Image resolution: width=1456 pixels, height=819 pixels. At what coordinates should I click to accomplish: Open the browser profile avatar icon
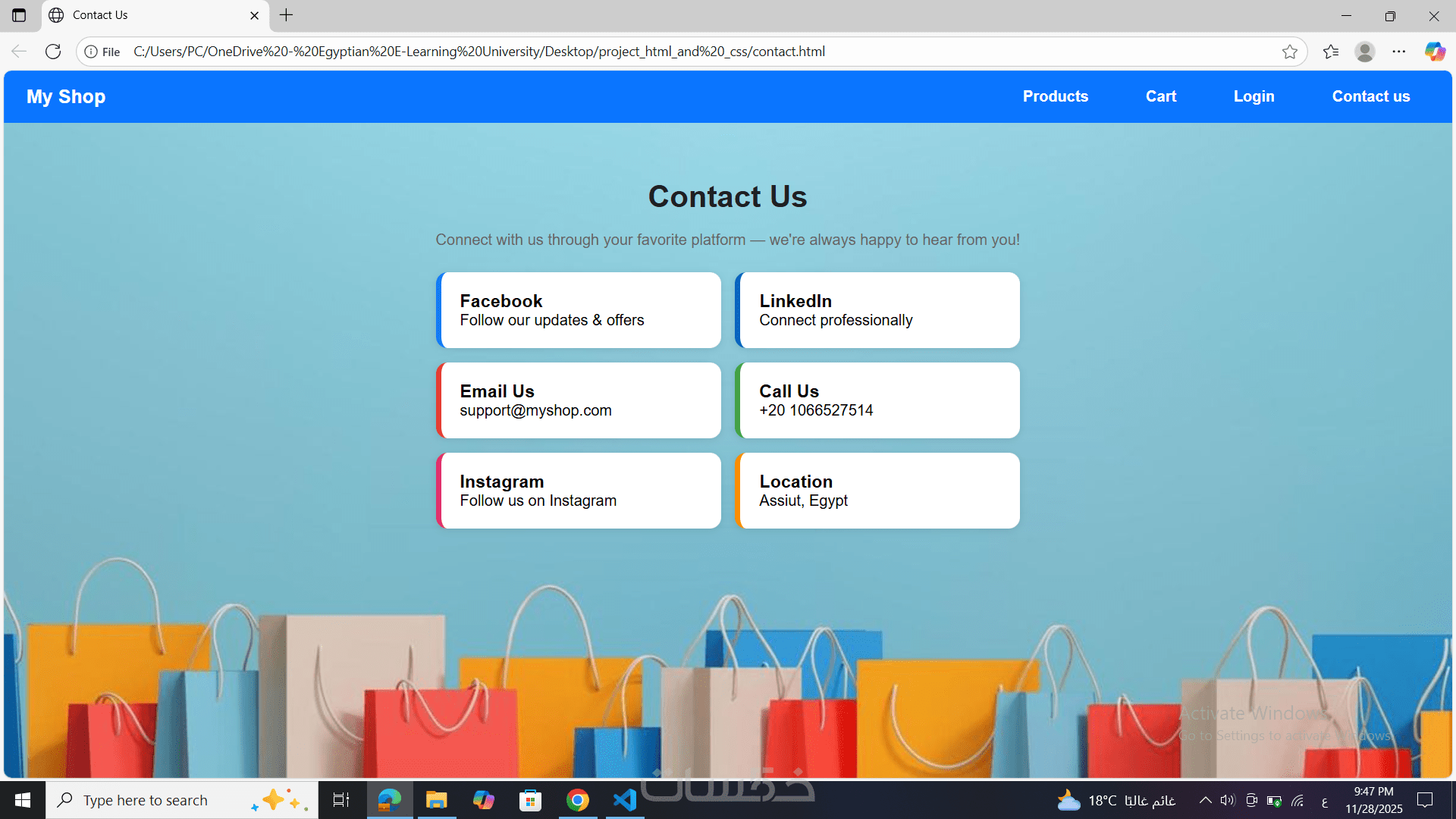[x=1365, y=52]
